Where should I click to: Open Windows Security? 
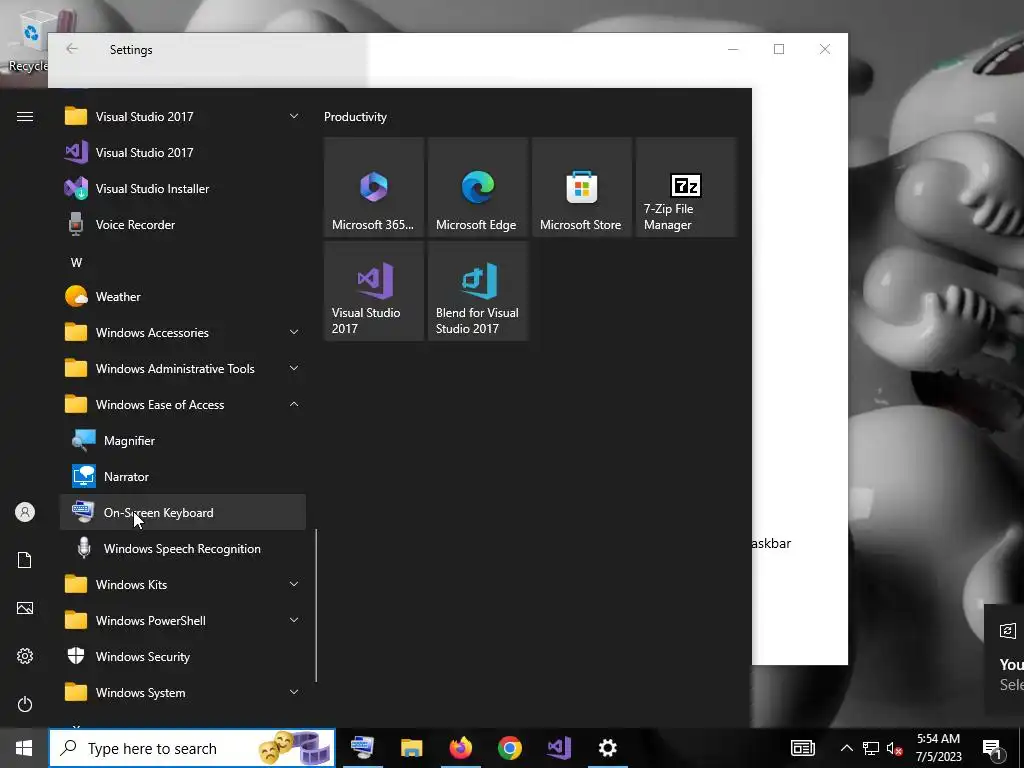coord(183,656)
